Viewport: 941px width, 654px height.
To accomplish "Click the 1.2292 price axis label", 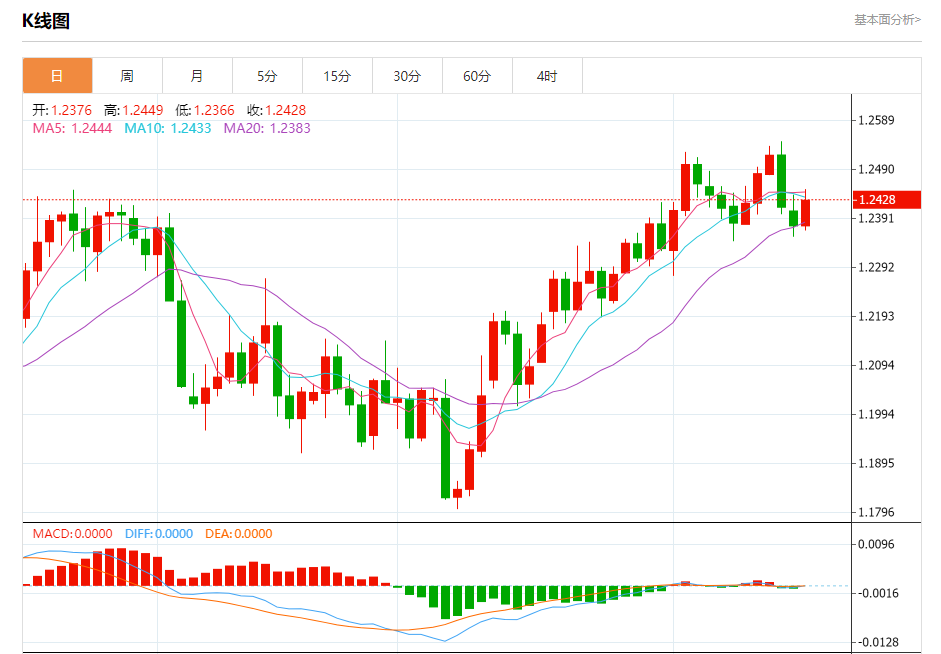I will tap(876, 267).
